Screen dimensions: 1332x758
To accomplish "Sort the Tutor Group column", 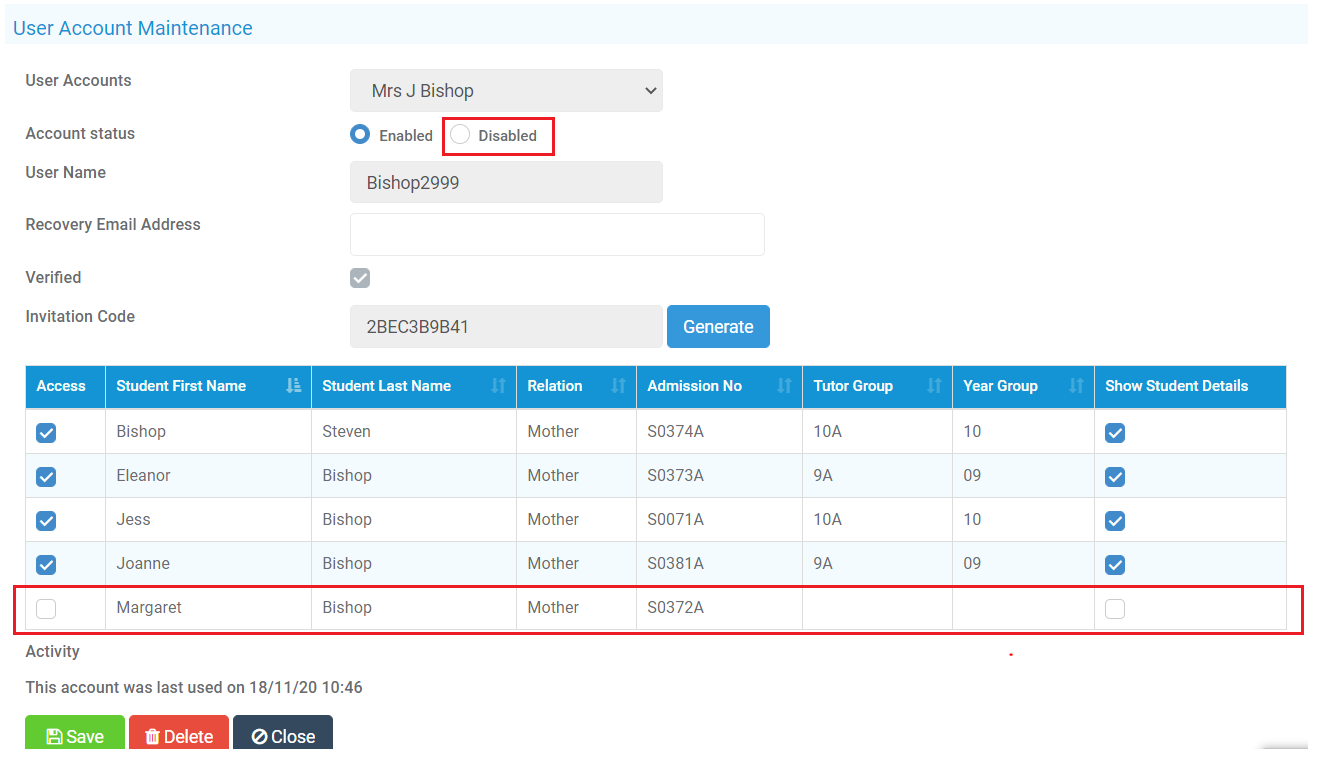I will 936,386.
